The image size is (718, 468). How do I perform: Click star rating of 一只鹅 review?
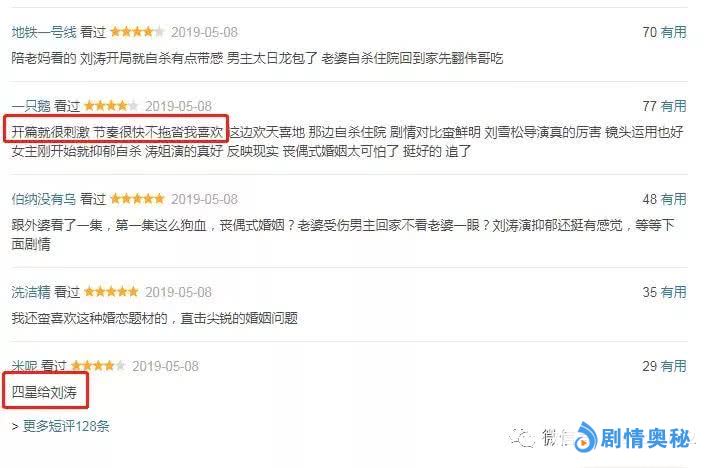click(x=111, y=106)
